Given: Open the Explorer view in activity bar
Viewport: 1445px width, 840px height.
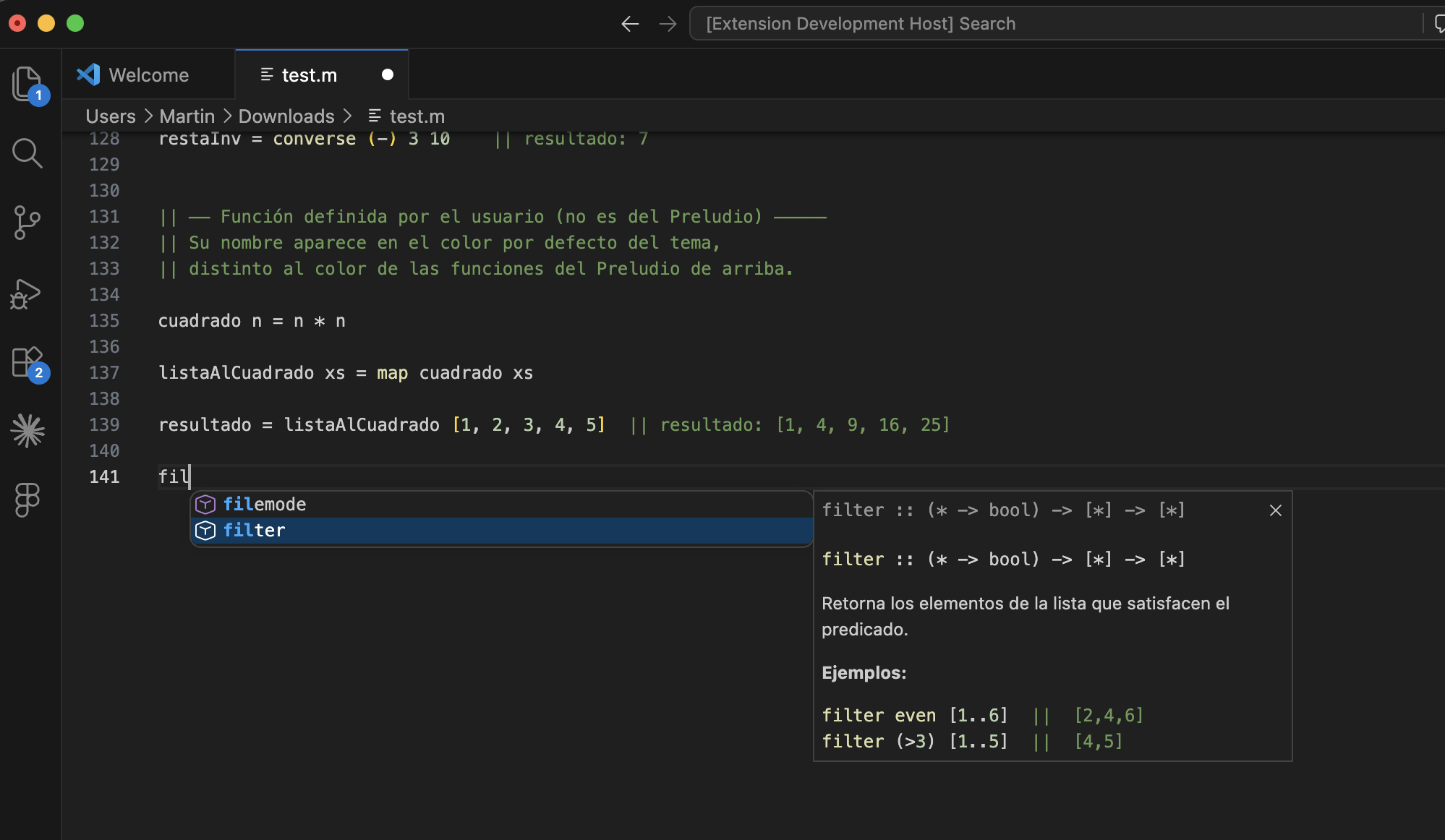Looking at the screenshot, I should [29, 84].
